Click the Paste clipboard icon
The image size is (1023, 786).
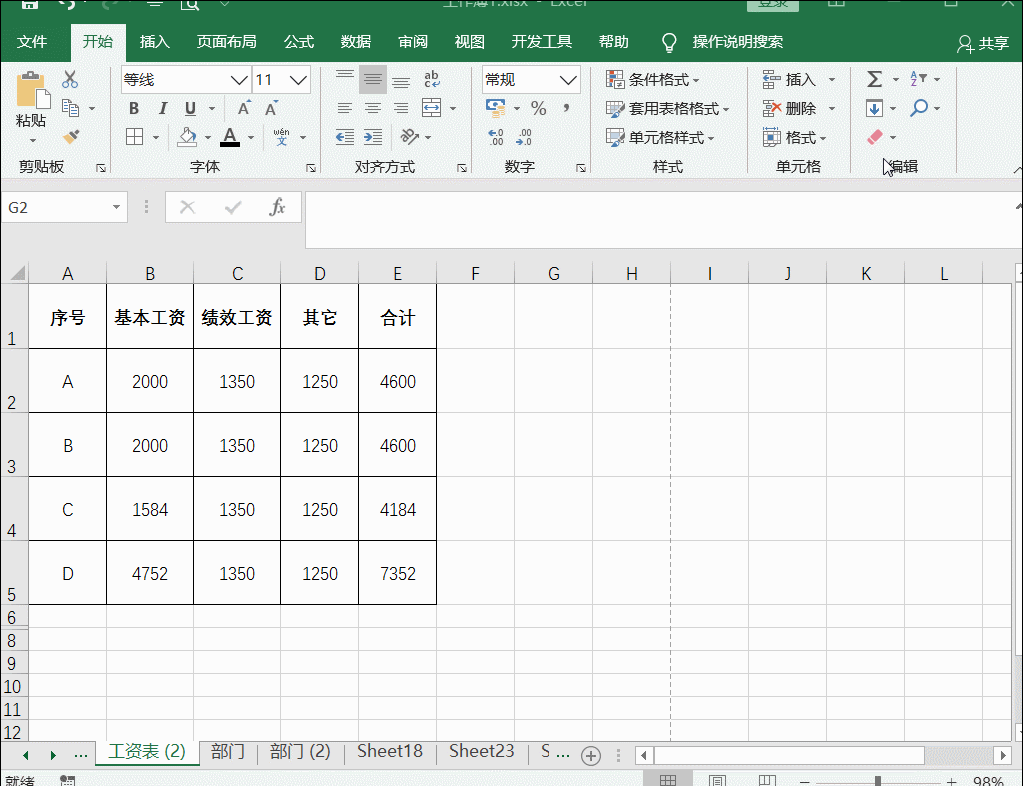pyautogui.click(x=31, y=91)
